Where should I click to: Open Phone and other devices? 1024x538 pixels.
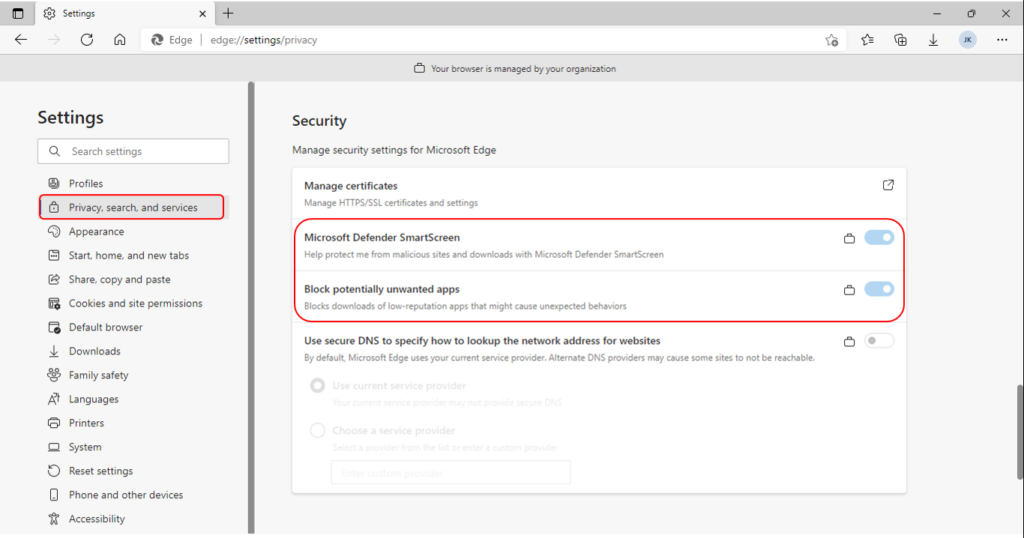pyautogui.click(x=131, y=495)
